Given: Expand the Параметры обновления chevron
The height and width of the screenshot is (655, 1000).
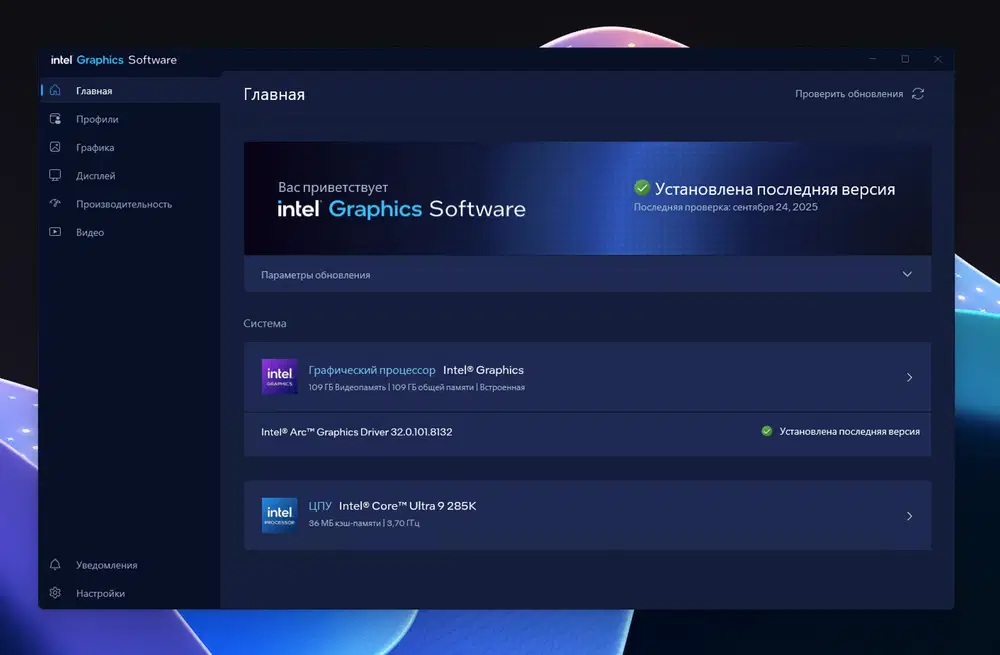Looking at the screenshot, I should pos(907,274).
